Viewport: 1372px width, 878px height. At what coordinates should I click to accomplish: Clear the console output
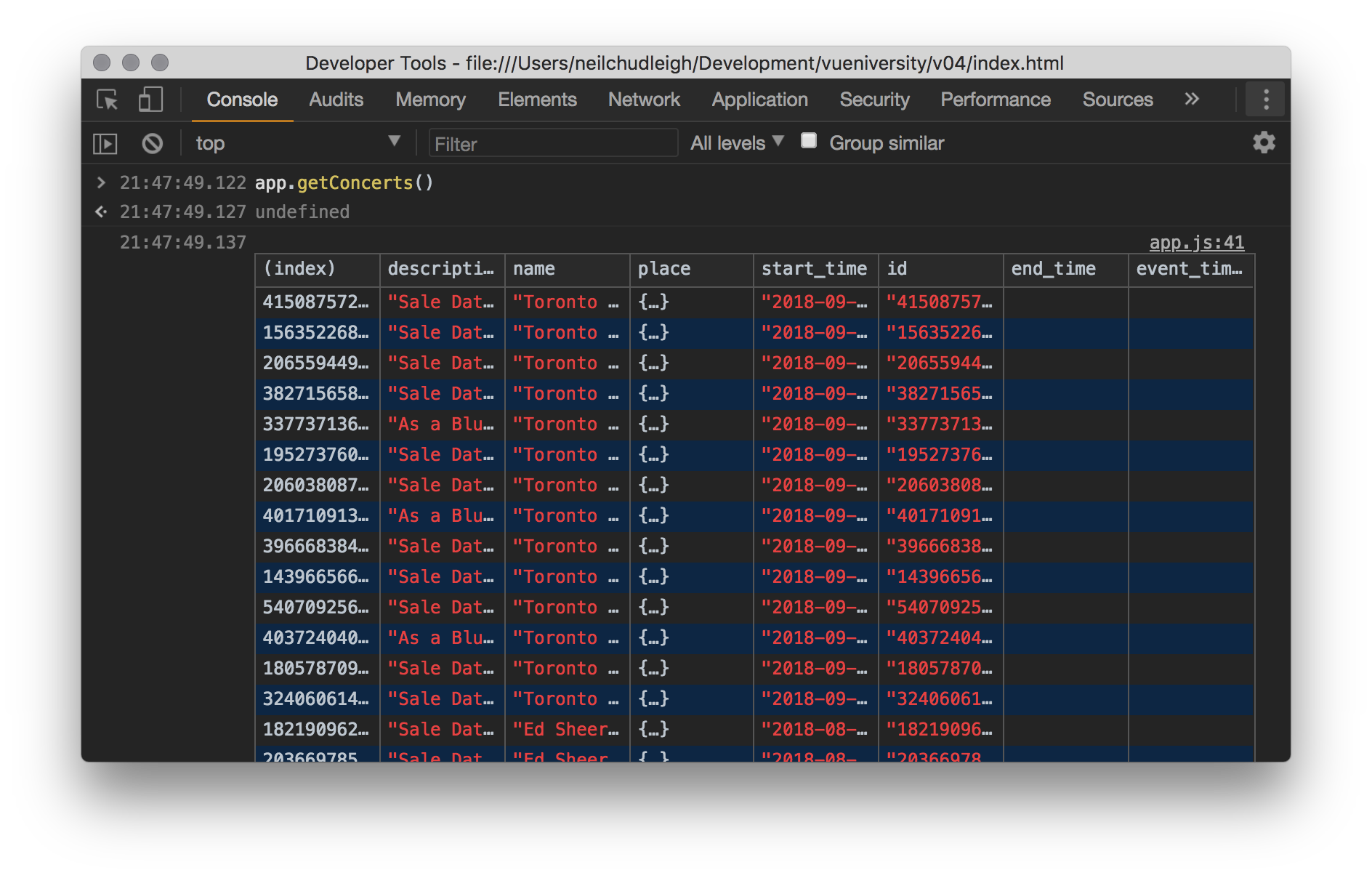152,143
